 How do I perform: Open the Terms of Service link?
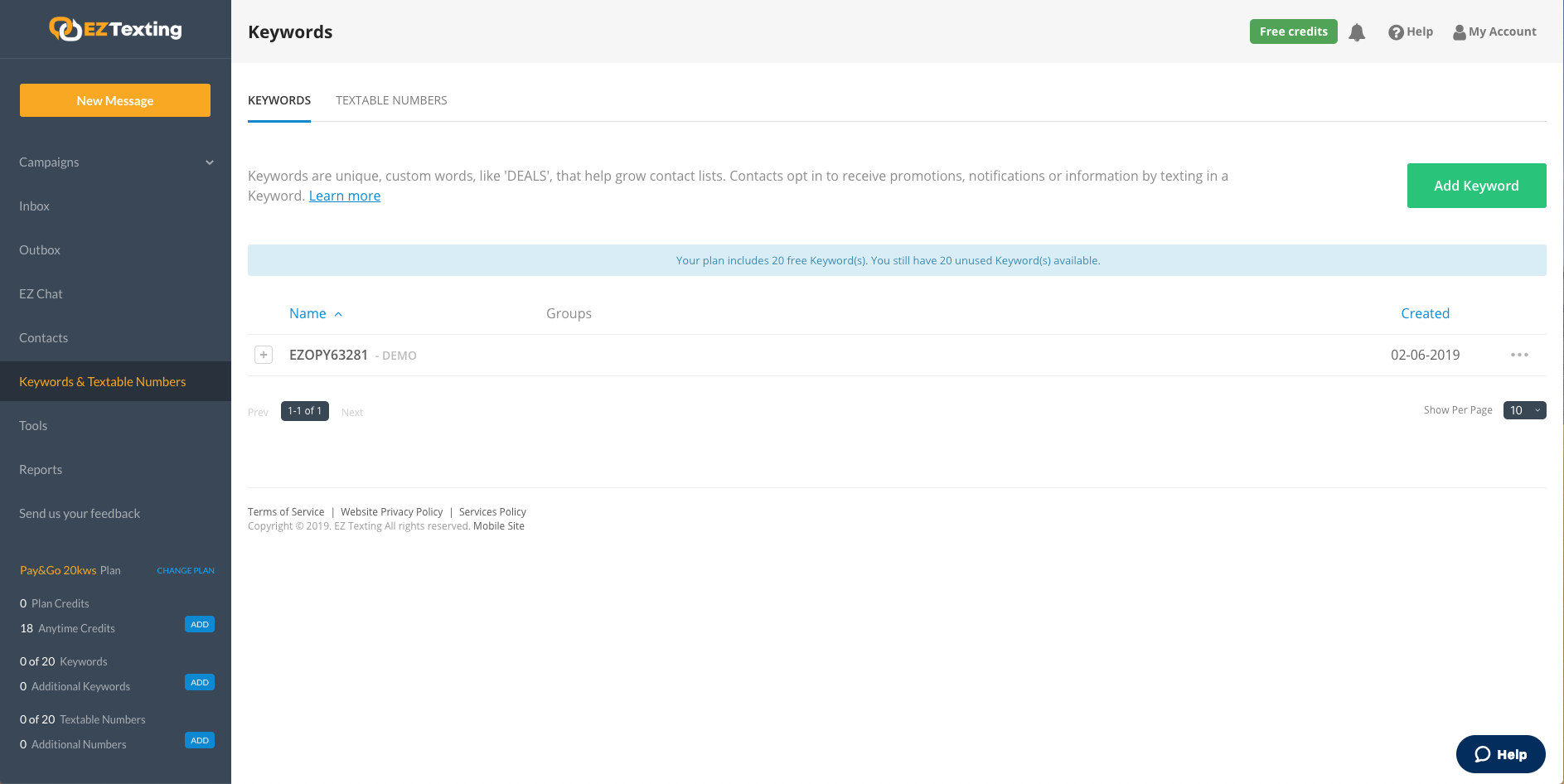pyautogui.click(x=286, y=512)
